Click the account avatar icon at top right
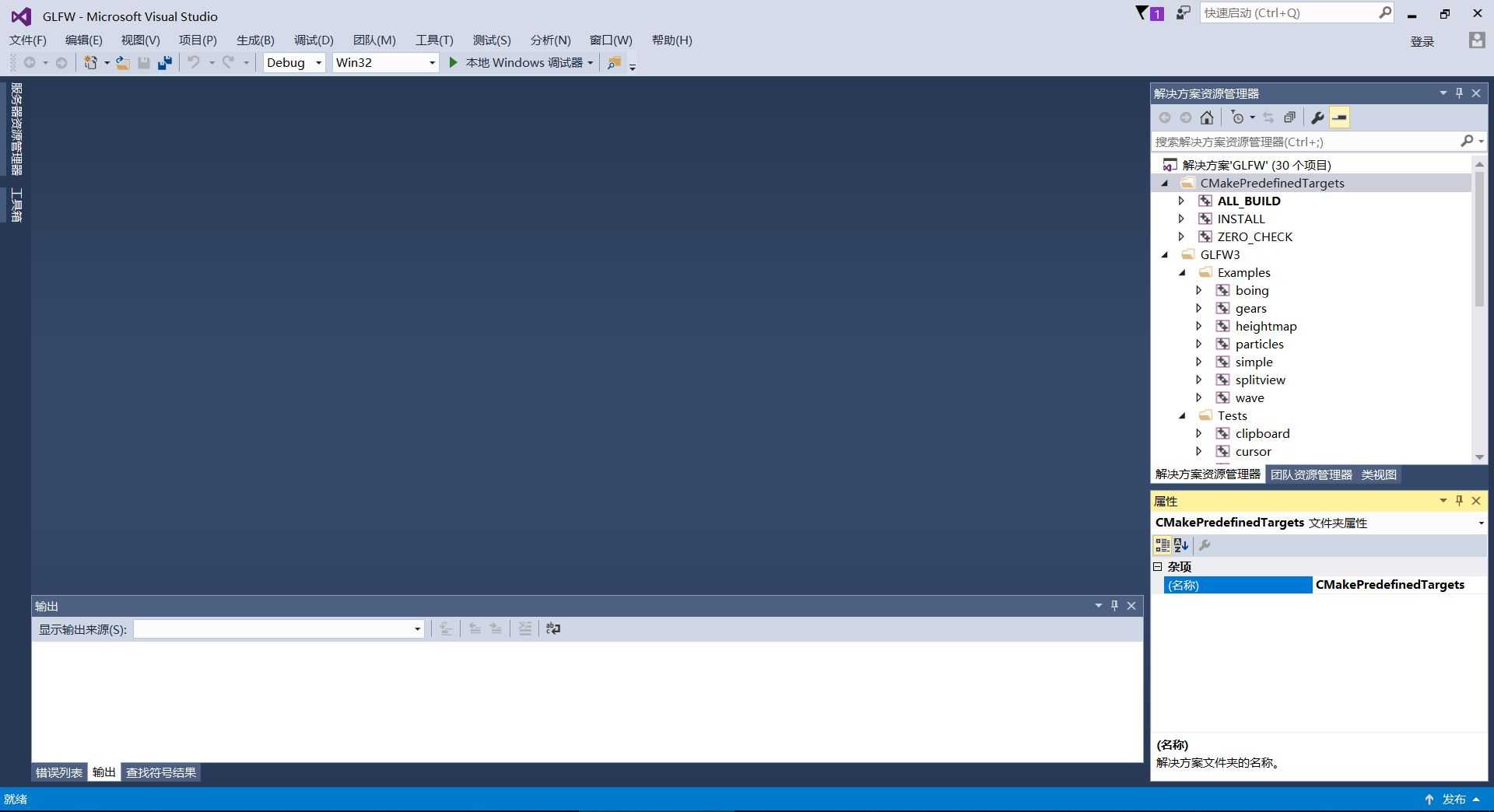This screenshot has height=812, width=1494. 1476,40
